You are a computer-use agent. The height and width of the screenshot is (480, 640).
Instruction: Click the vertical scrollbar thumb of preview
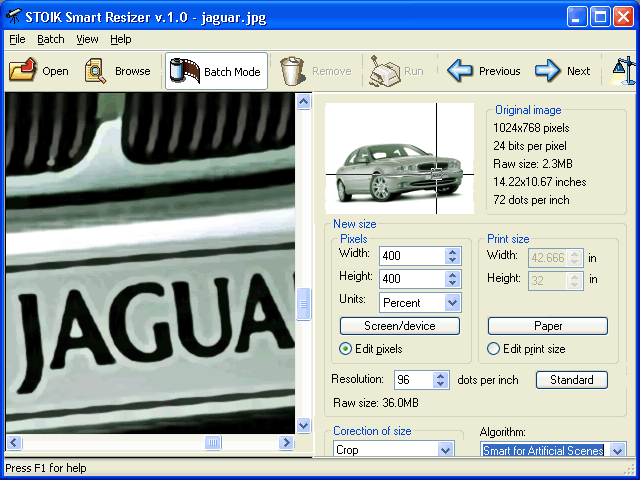303,304
